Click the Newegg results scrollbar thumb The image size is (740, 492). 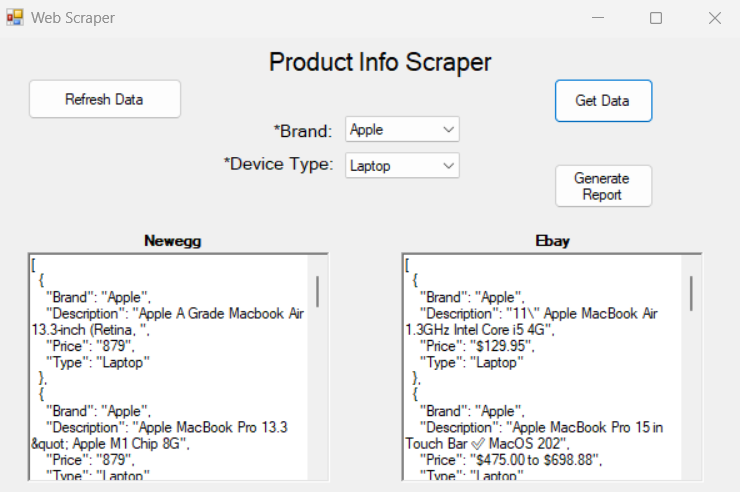pyautogui.click(x=318, y=292)
